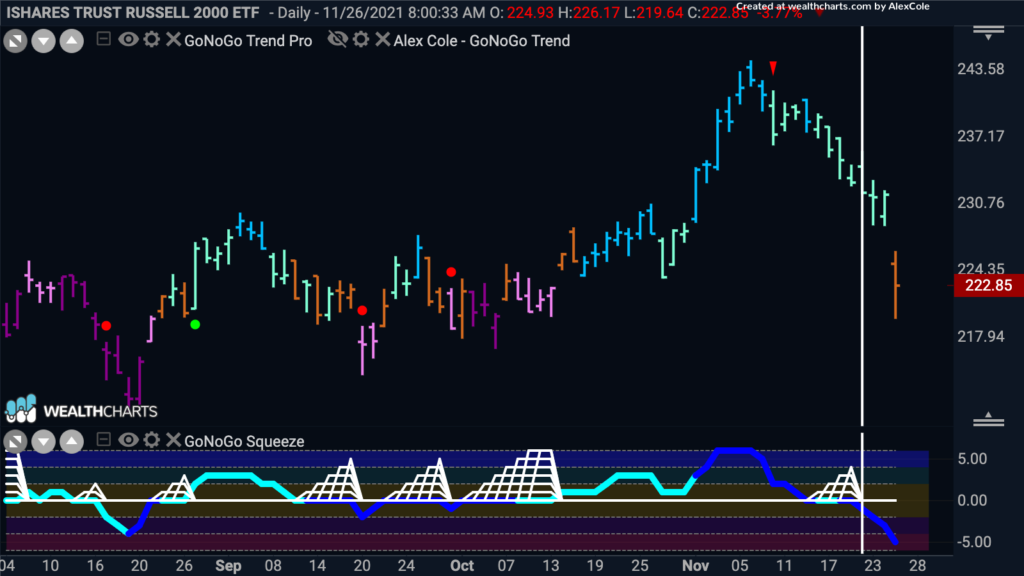Click the Nov label on the time axis
The image size is (1024, 576).
696,566
